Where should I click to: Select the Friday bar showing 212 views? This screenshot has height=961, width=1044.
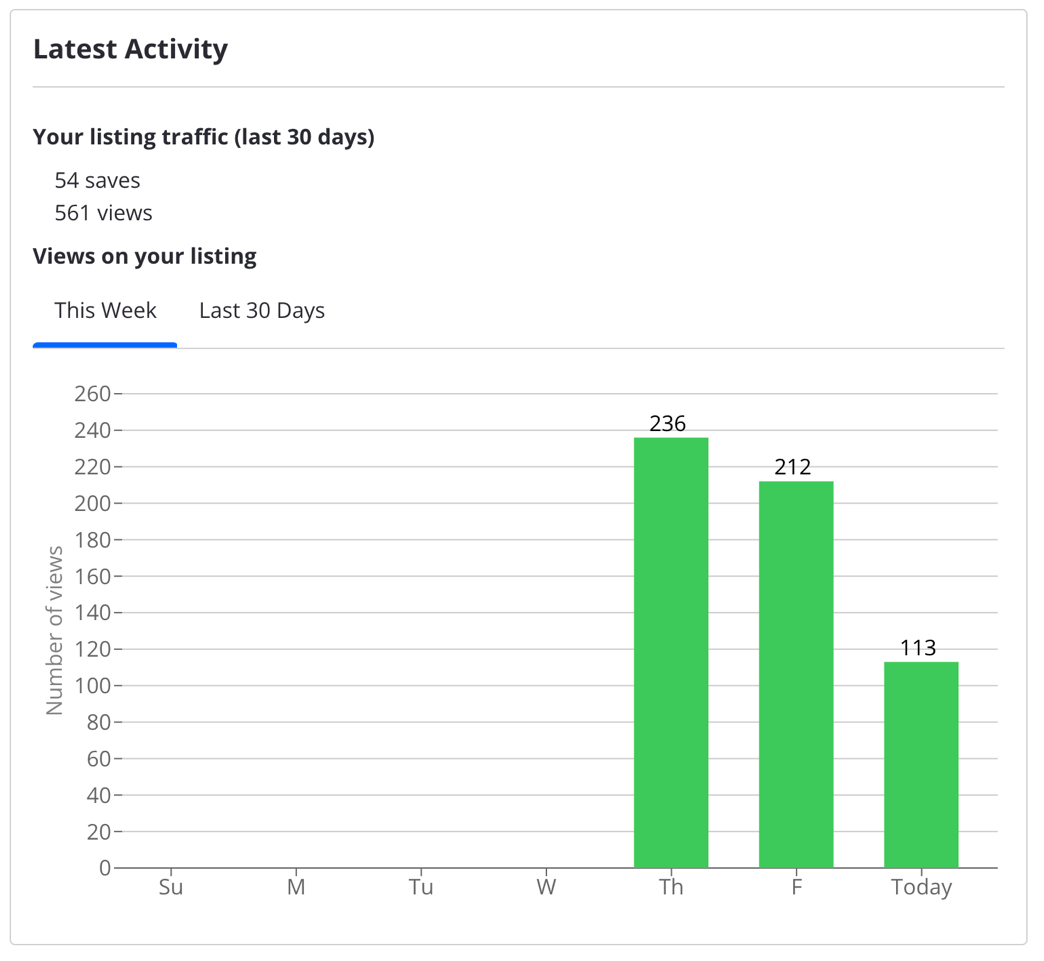(x=796, y=675)
